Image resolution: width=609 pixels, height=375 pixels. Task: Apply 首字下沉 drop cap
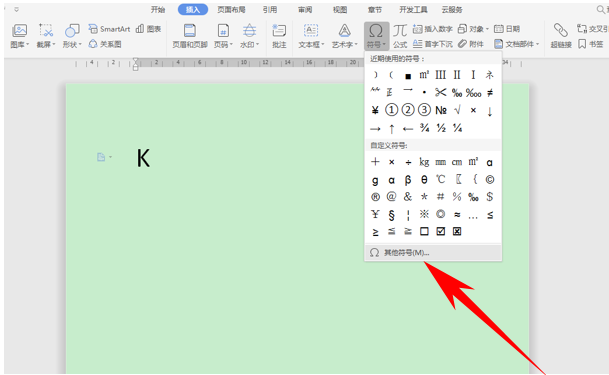click(433, 44)
